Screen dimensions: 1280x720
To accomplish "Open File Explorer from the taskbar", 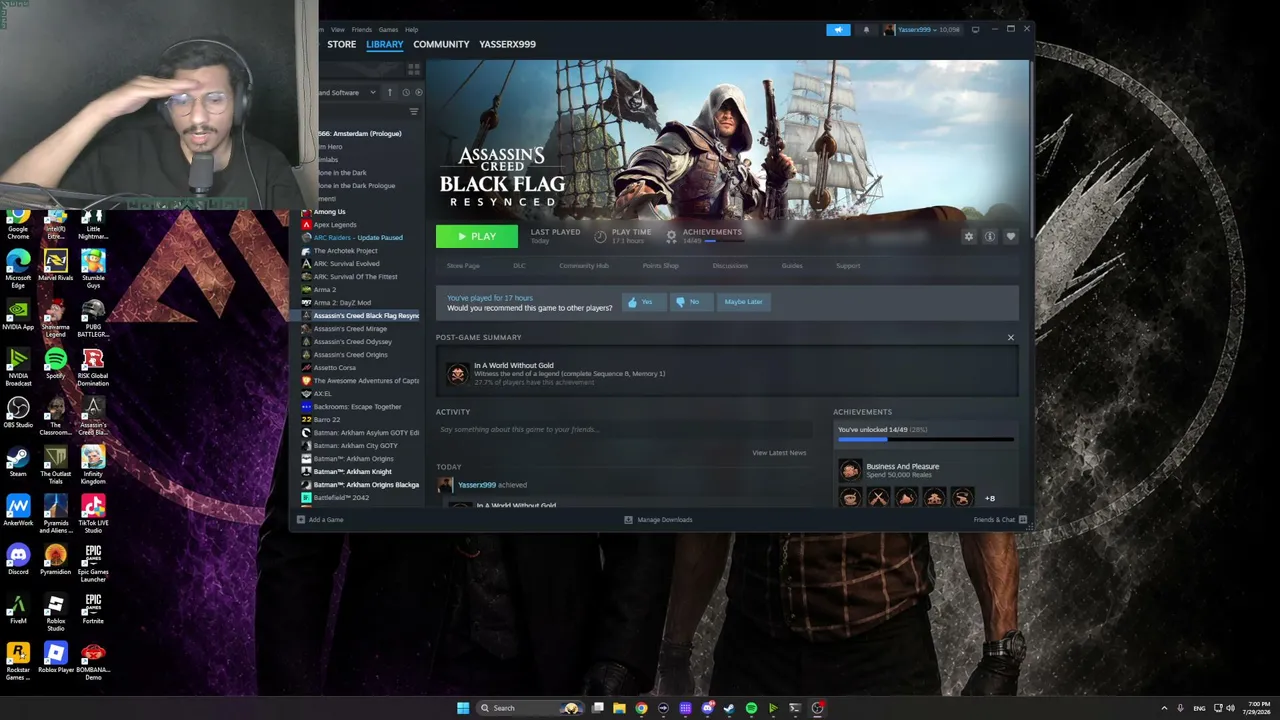I will click(619, 708).
